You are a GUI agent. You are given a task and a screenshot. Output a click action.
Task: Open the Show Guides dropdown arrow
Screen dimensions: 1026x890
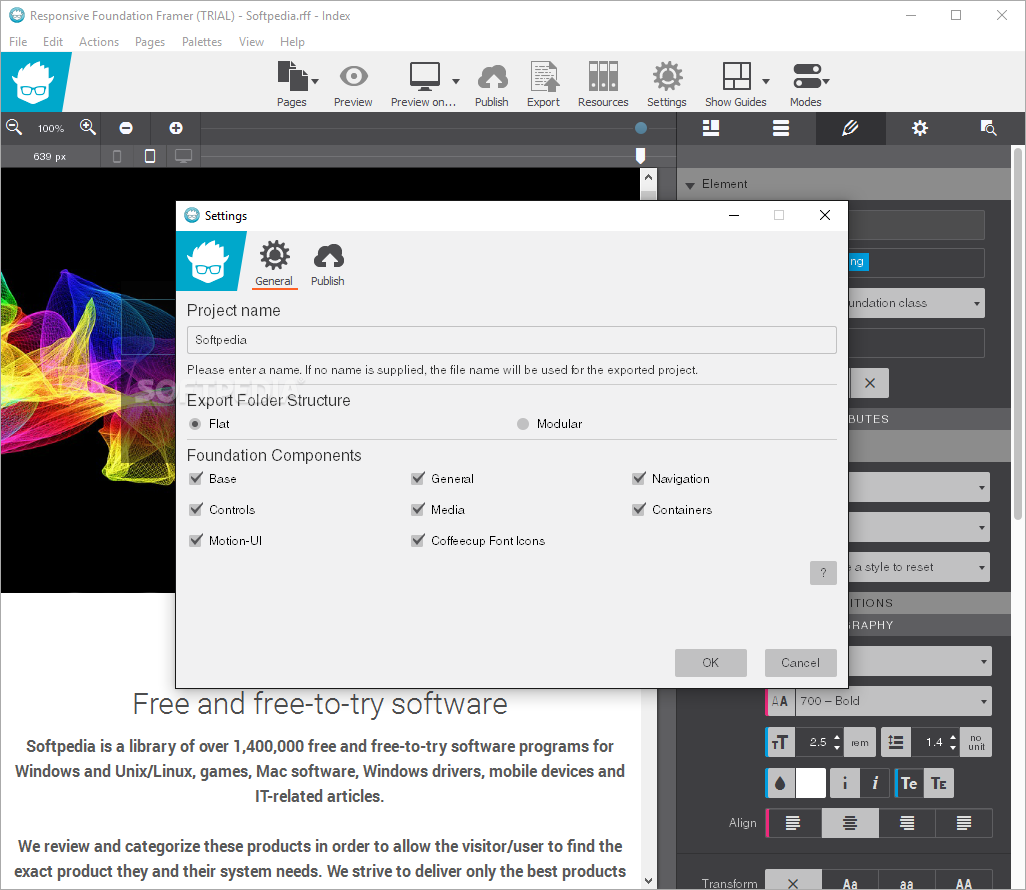[x=766, y=82]
